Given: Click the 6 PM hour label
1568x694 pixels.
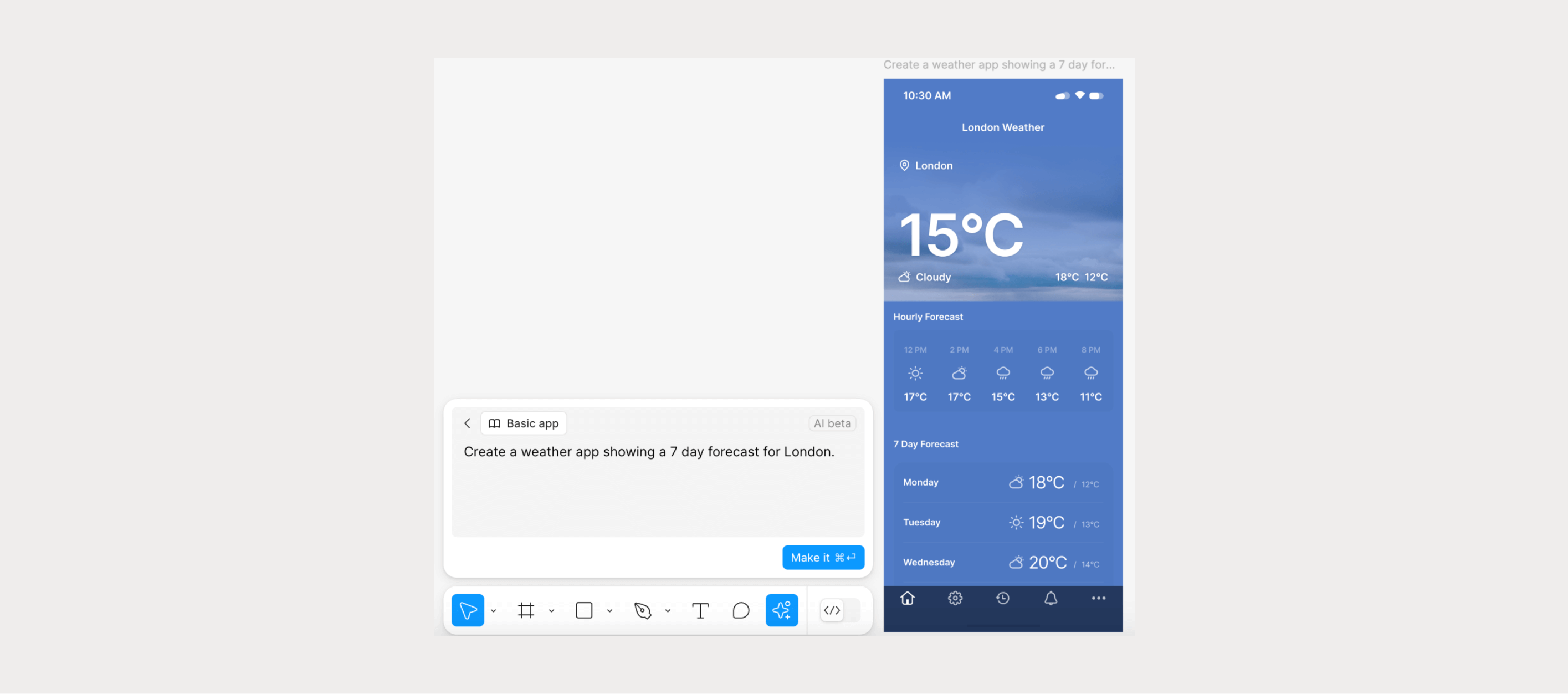Looking at the screenshot, I should (1047, 350).
